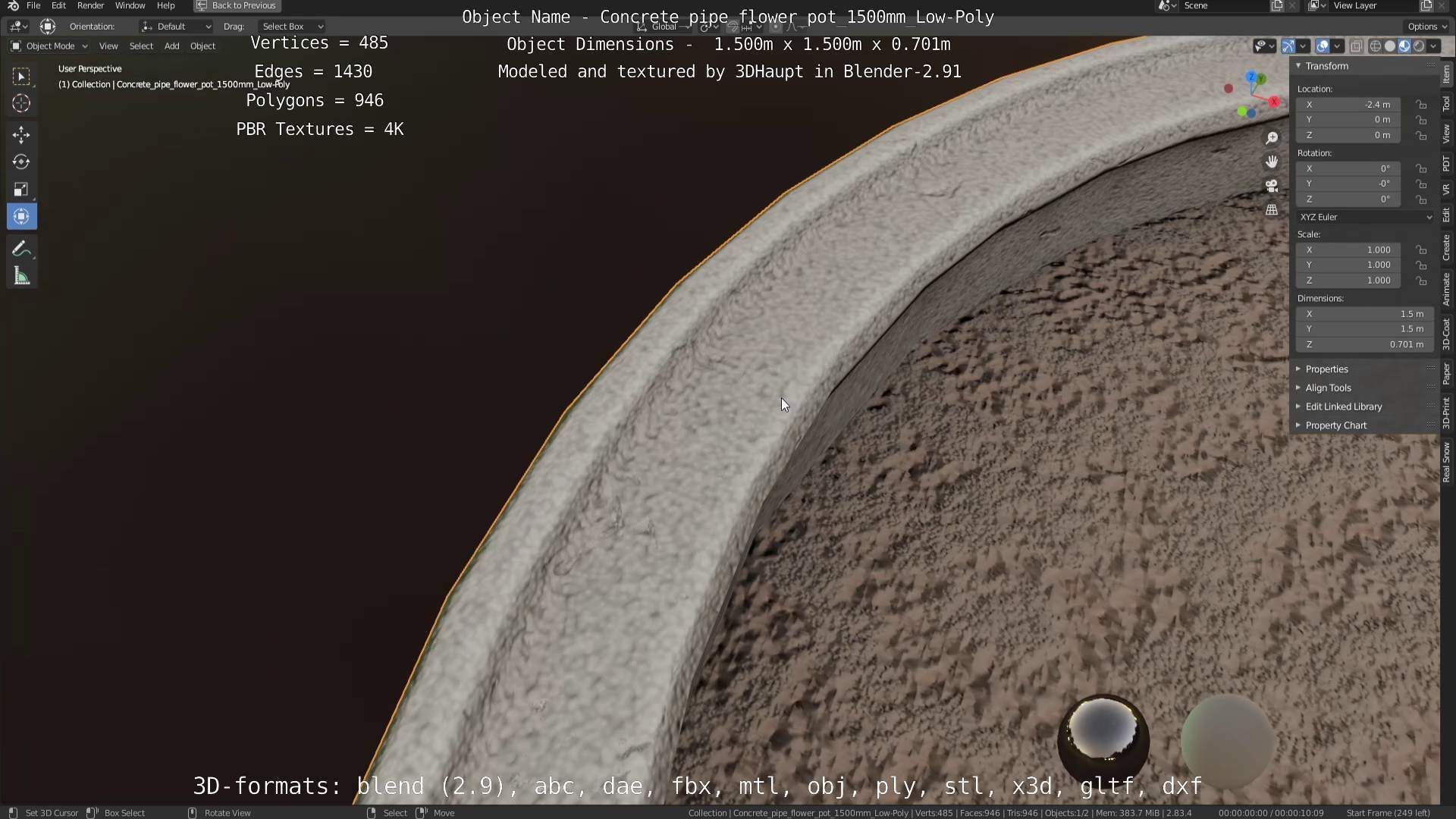This screenshot has height=819, width=1456.
Task: Open the Options button popover
Action: [1426, 26]
